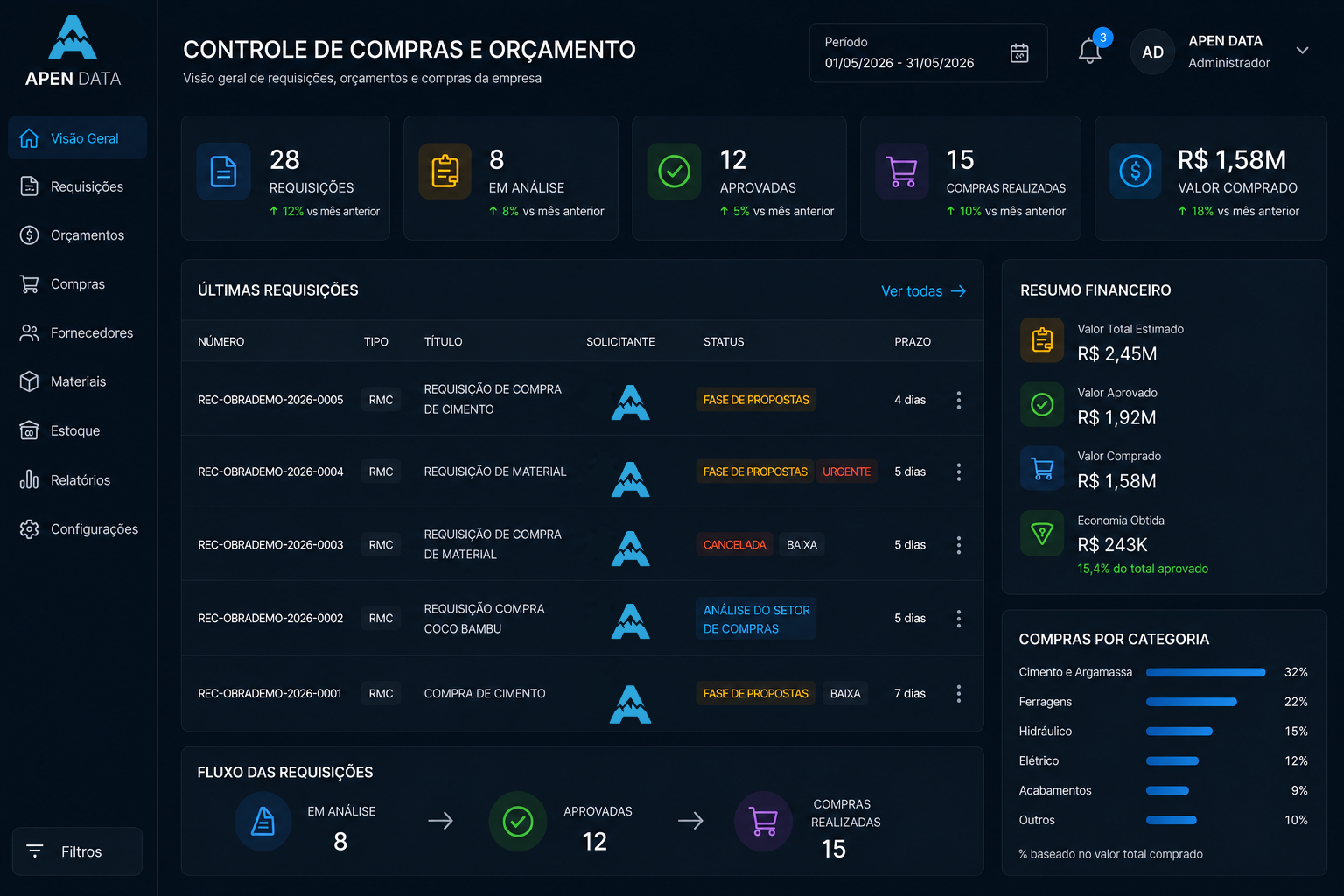Click the URGENTE badge in row 0004

click(x=846, y=472)
